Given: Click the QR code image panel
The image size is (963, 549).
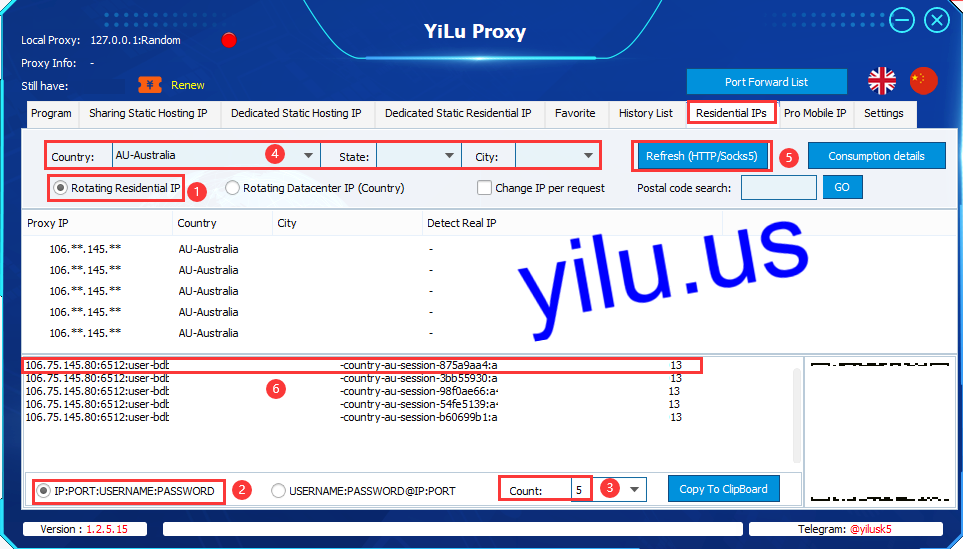Looking at the screenshot, I should coord(879,432).
